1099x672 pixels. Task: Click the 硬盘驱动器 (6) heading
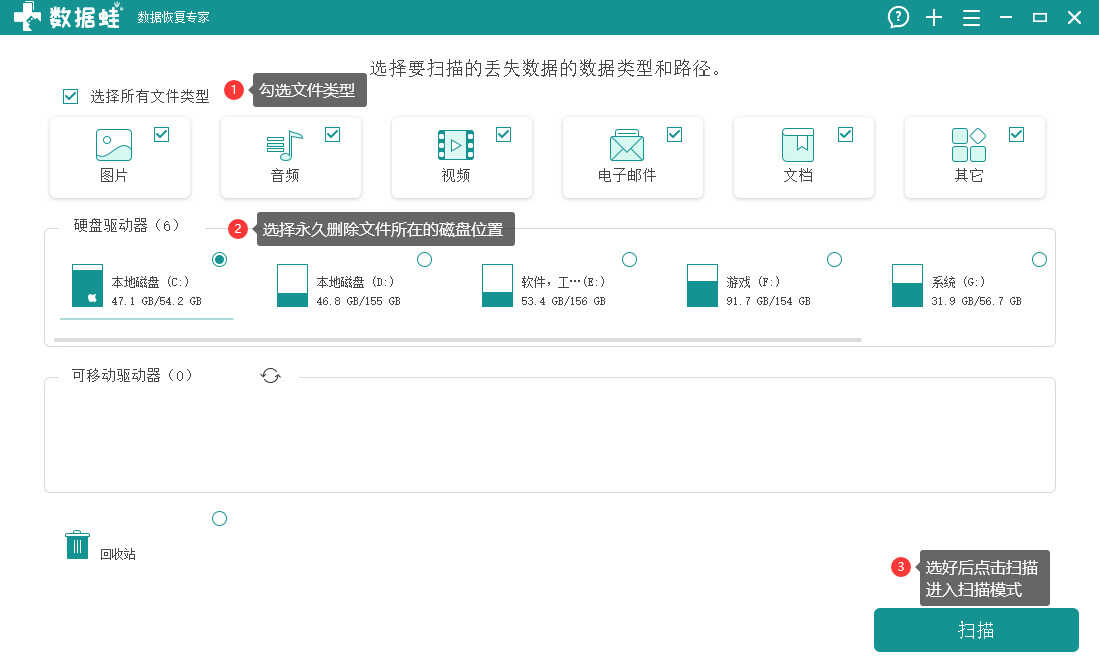(127, 225)
